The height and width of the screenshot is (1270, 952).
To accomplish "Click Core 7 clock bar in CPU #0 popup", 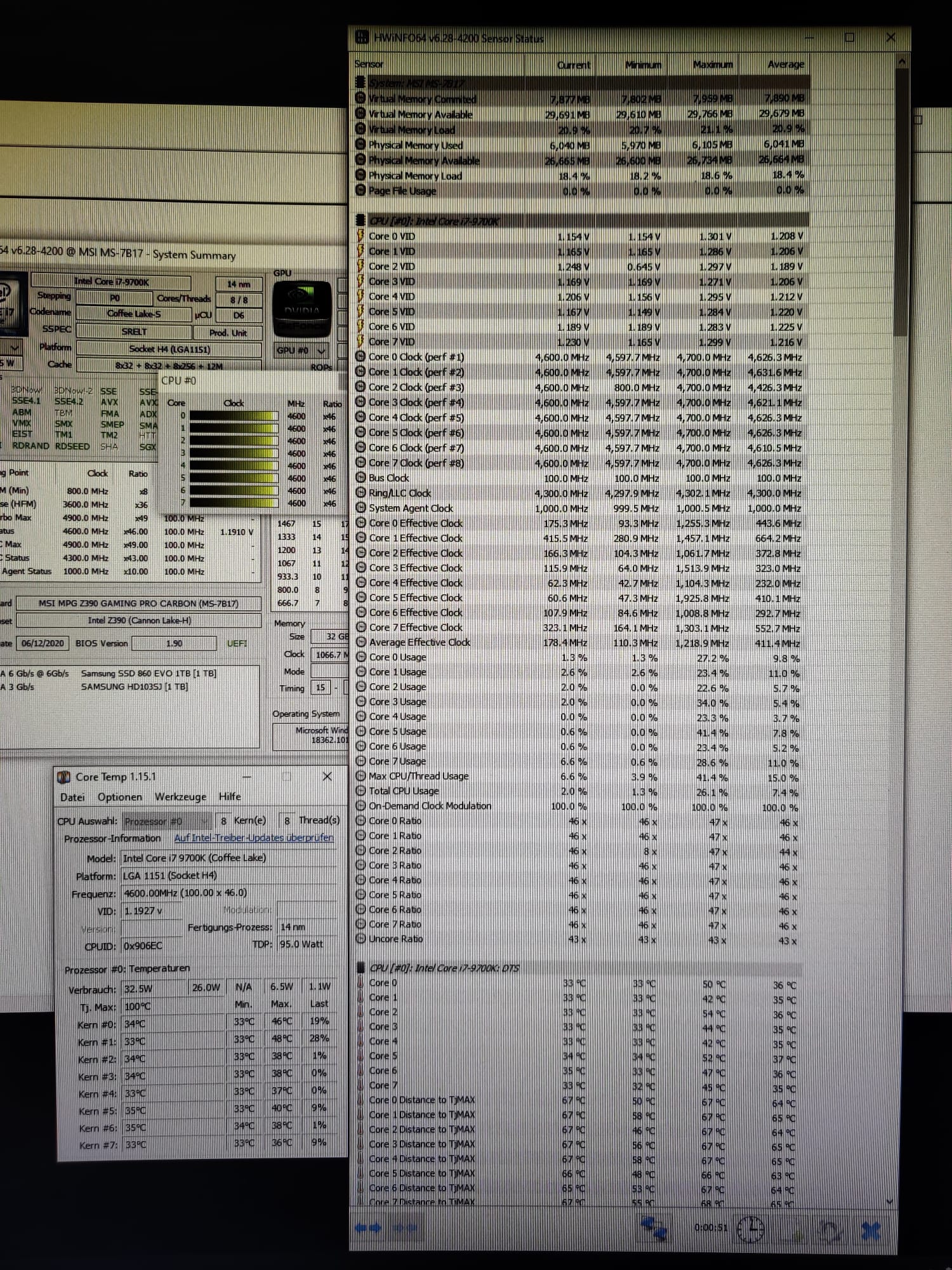I will click(234, 503).
